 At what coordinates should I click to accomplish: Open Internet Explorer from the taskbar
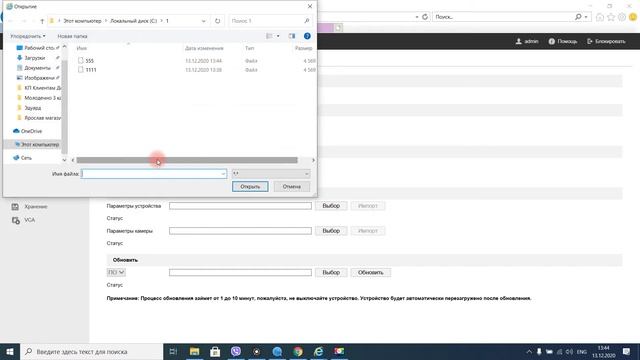click(x=318, y=352)
